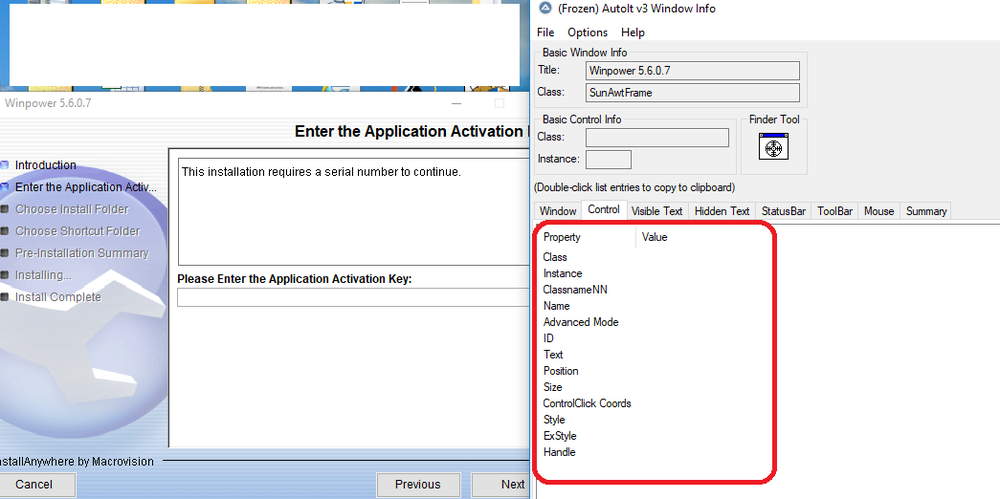Viewport: 1000px width, 499px height.
Task: Click the Install Complete step
Action: tap(57, 297)
